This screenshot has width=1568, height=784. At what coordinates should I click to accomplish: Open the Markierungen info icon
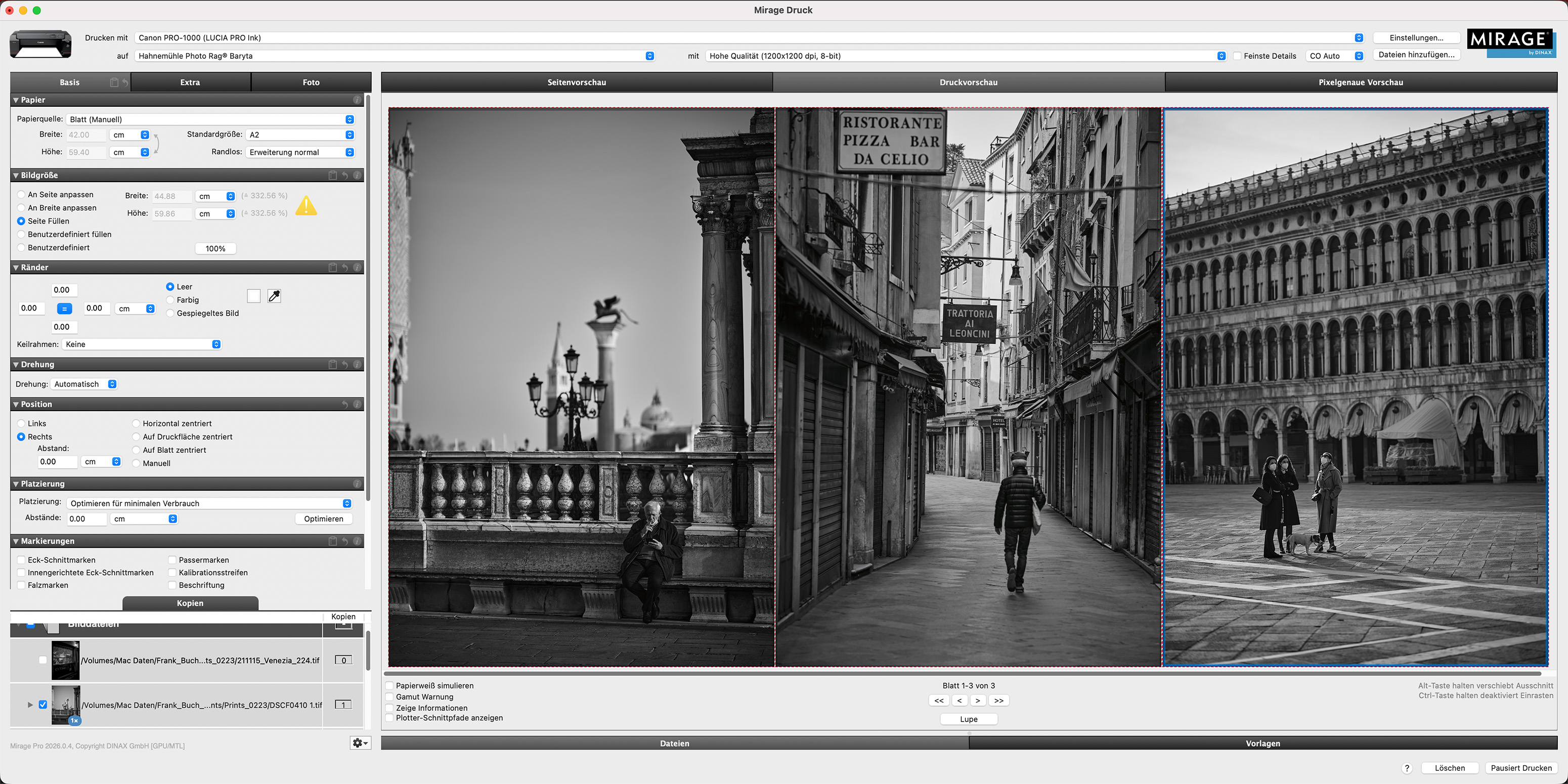click(357, 541)
